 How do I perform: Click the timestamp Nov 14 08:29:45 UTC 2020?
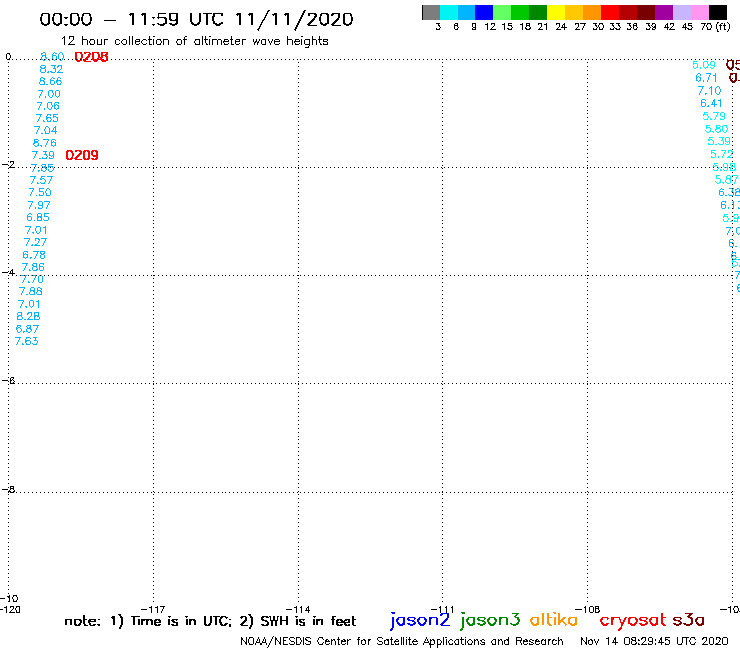click(654, 641)
